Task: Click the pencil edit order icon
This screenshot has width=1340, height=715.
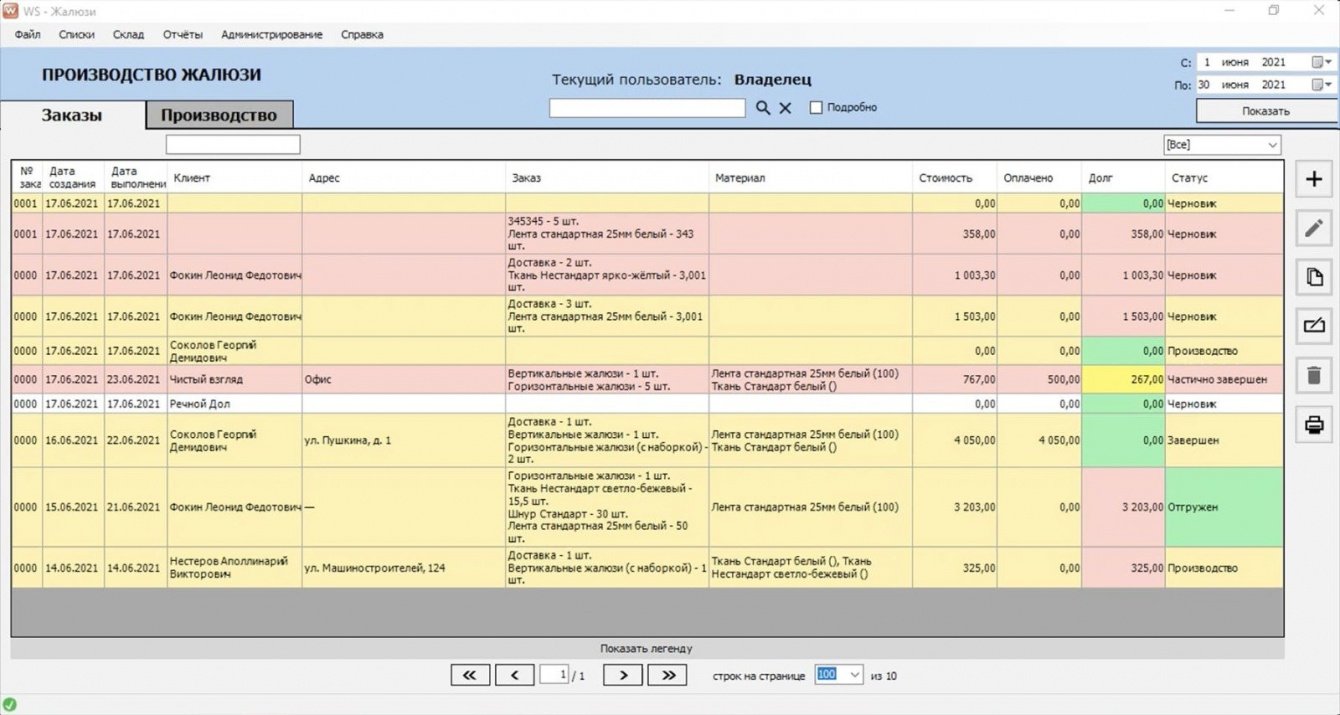Action: (1314, 229)
